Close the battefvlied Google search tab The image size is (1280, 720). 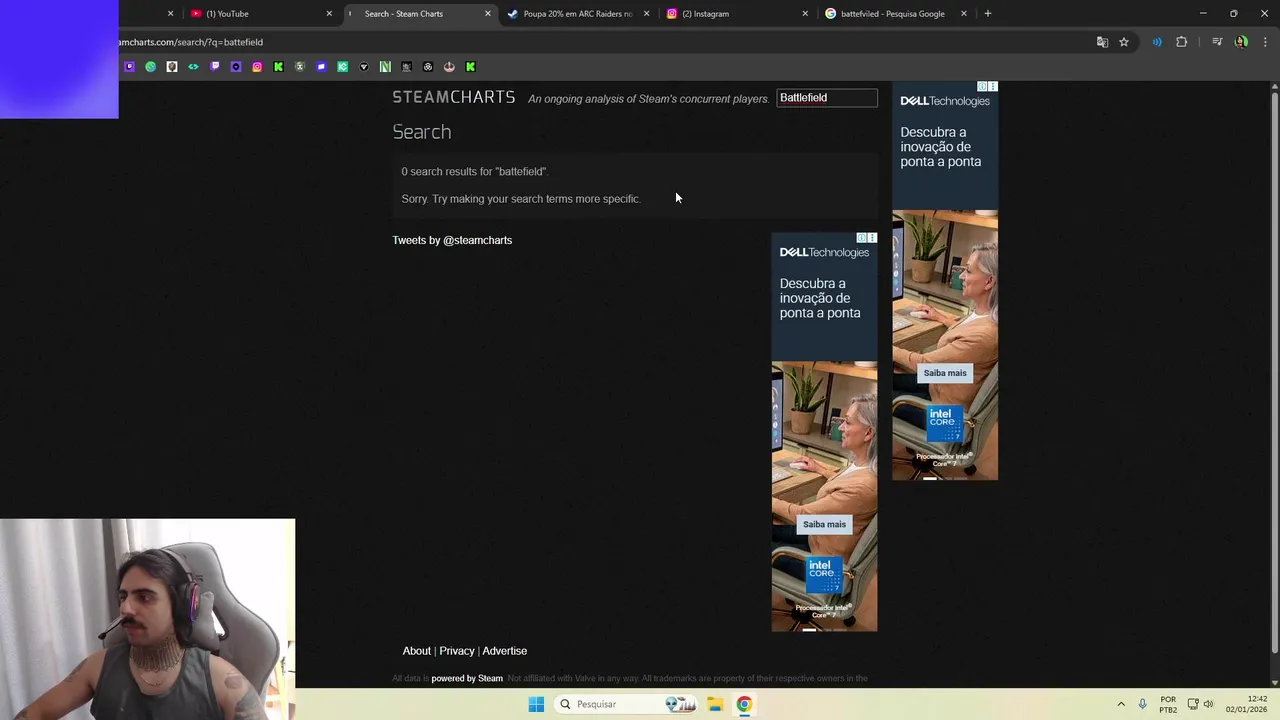964,14
